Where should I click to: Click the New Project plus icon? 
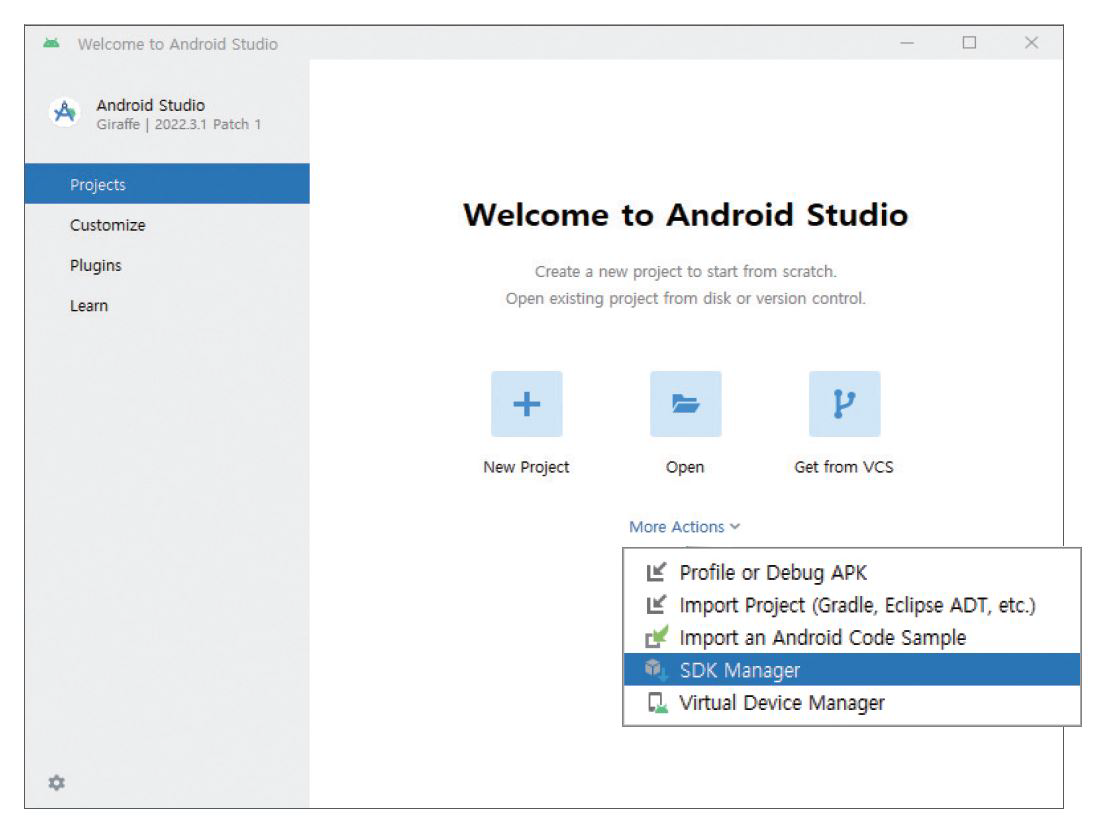click(x=526, y=403)
